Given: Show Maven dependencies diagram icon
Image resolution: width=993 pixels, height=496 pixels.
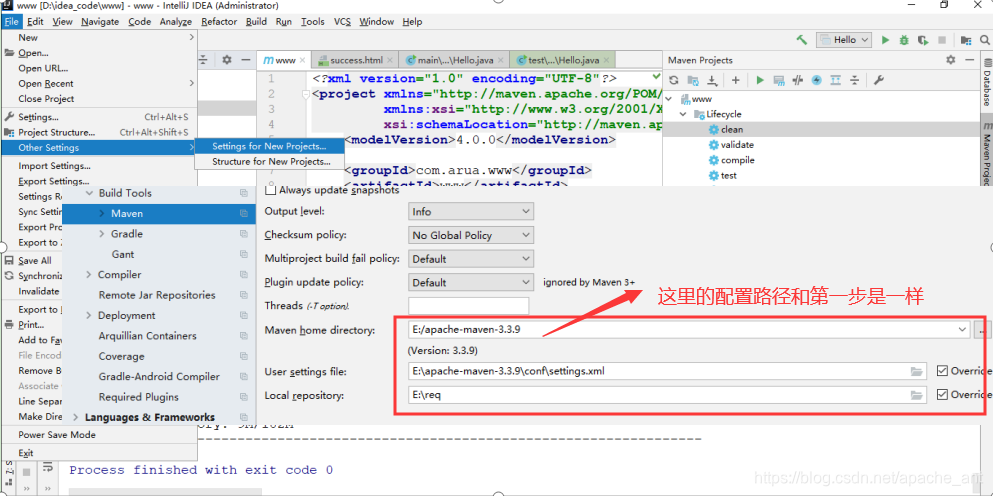Looking at the screenshot, I should [x=835, y=80].
